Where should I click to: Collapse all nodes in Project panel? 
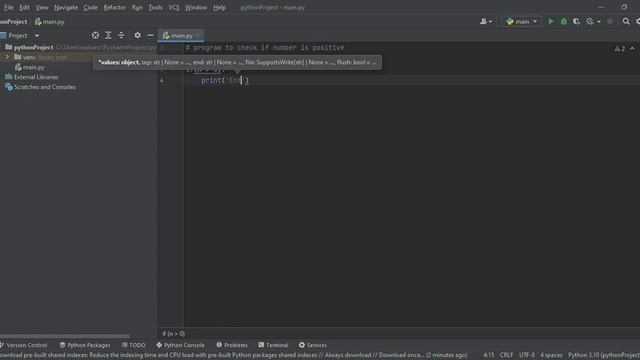[121, 36]
